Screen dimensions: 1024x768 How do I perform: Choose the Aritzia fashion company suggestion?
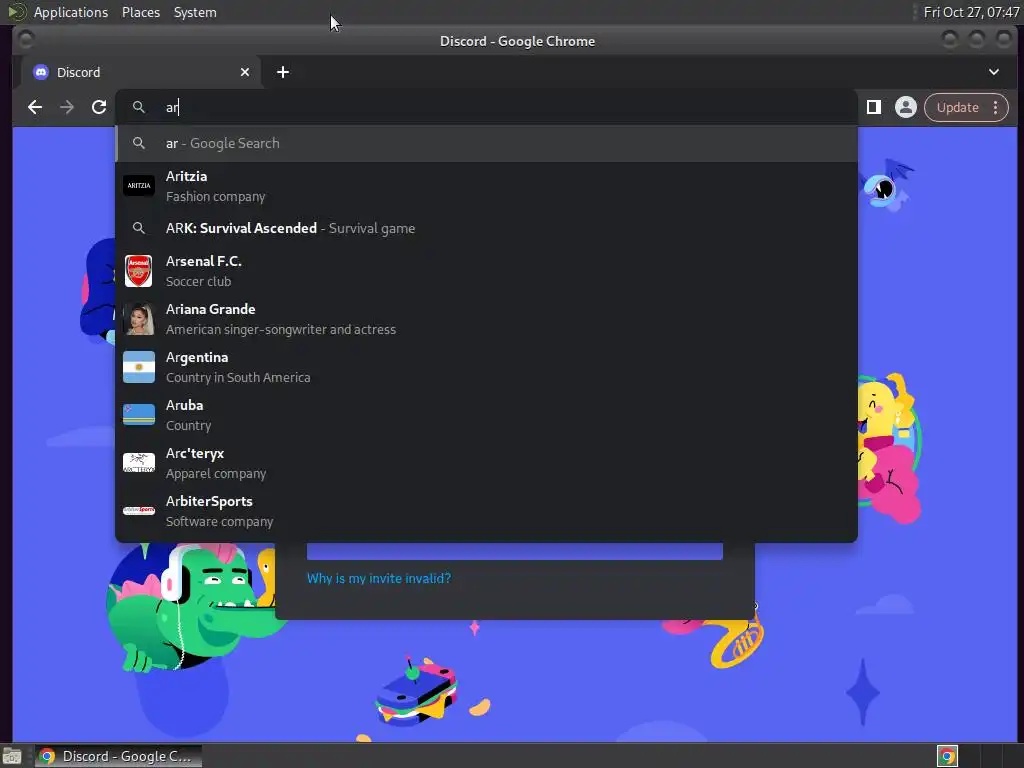pos(487,186)
